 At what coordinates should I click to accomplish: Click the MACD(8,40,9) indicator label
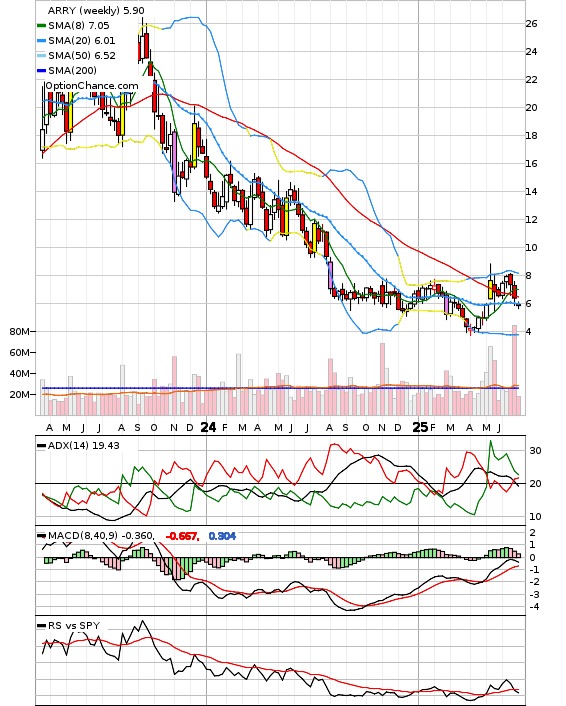tap(83, 535)
